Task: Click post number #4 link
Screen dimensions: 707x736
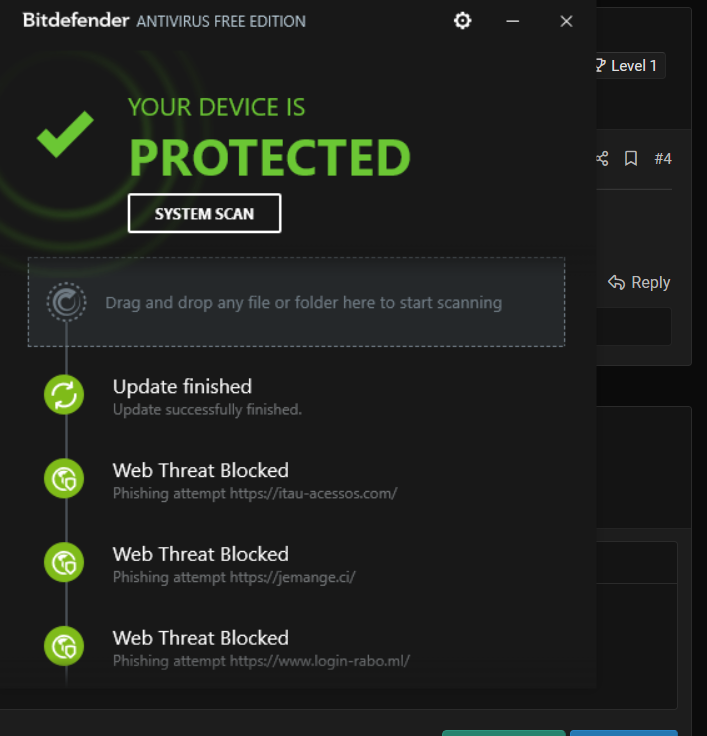Action: tap(663, 159)
